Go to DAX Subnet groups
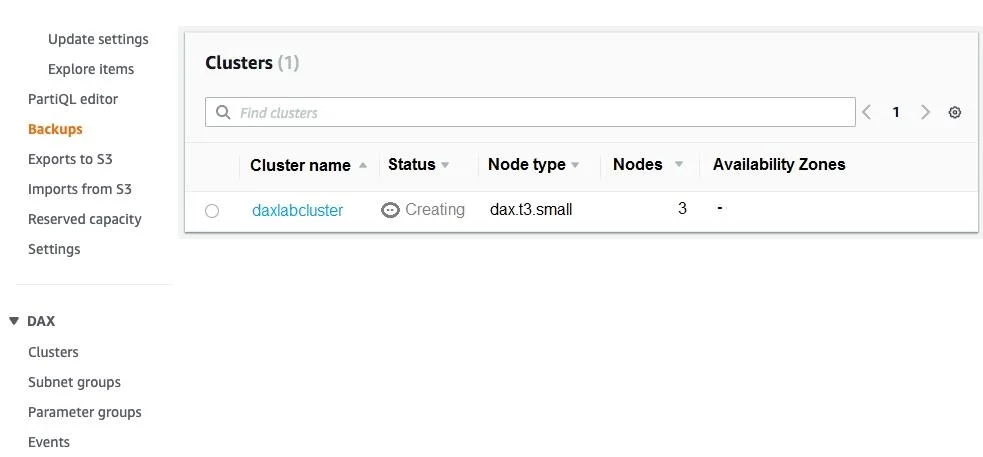The height and width of the screenshot is (457, 983). click(x=74, y=382)
